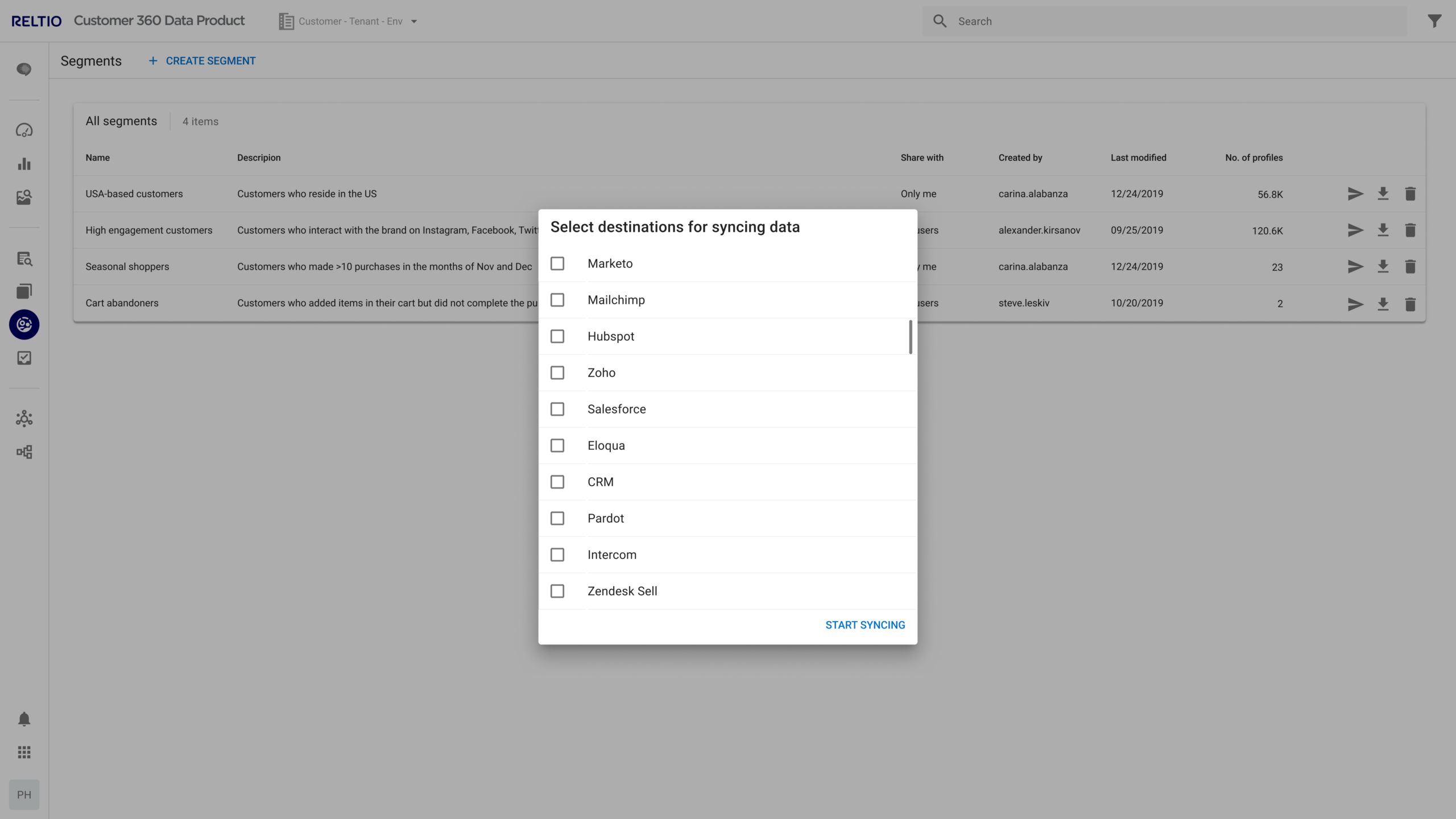Click the 120.6K profiles value
1456x819 pixels.
[x=1267, y=231]
